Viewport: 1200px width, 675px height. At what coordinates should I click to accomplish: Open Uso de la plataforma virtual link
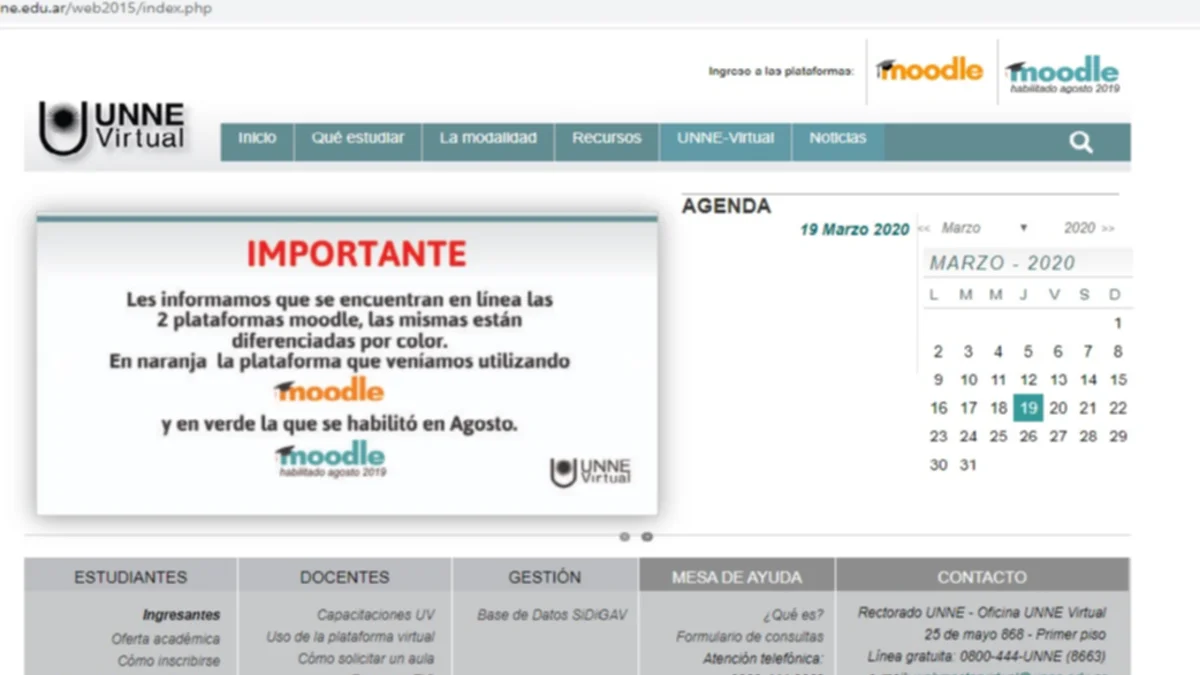click(351, 637)
